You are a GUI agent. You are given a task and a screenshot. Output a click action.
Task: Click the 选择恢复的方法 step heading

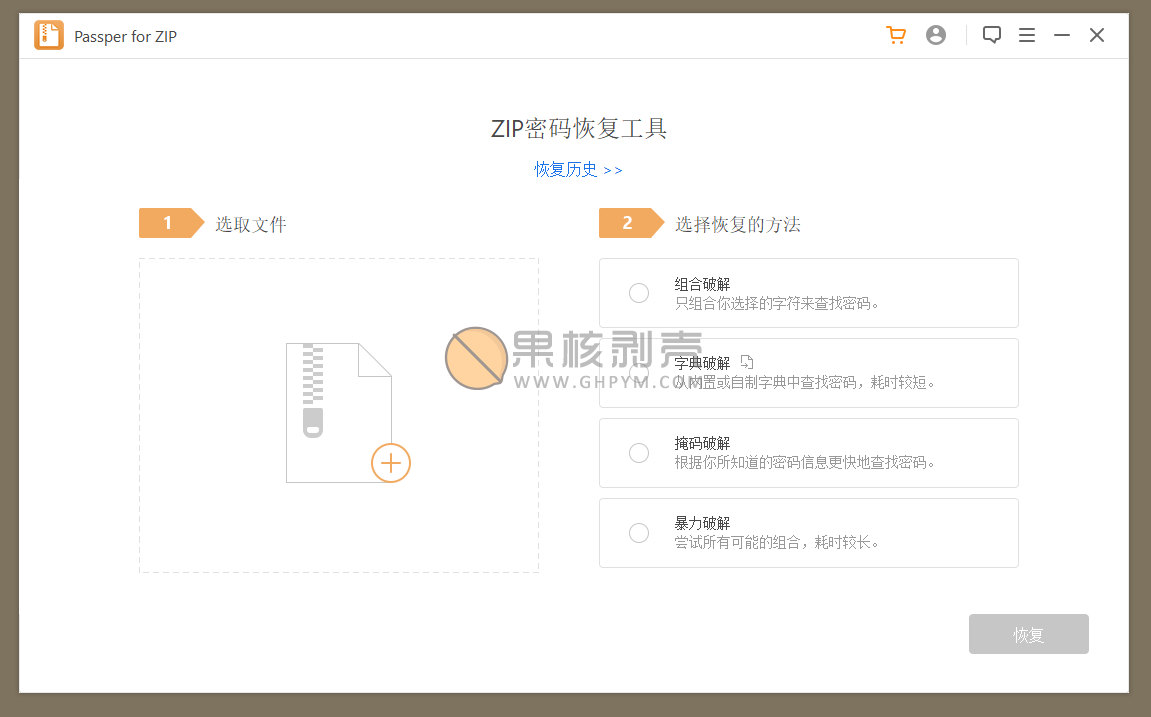738,224
